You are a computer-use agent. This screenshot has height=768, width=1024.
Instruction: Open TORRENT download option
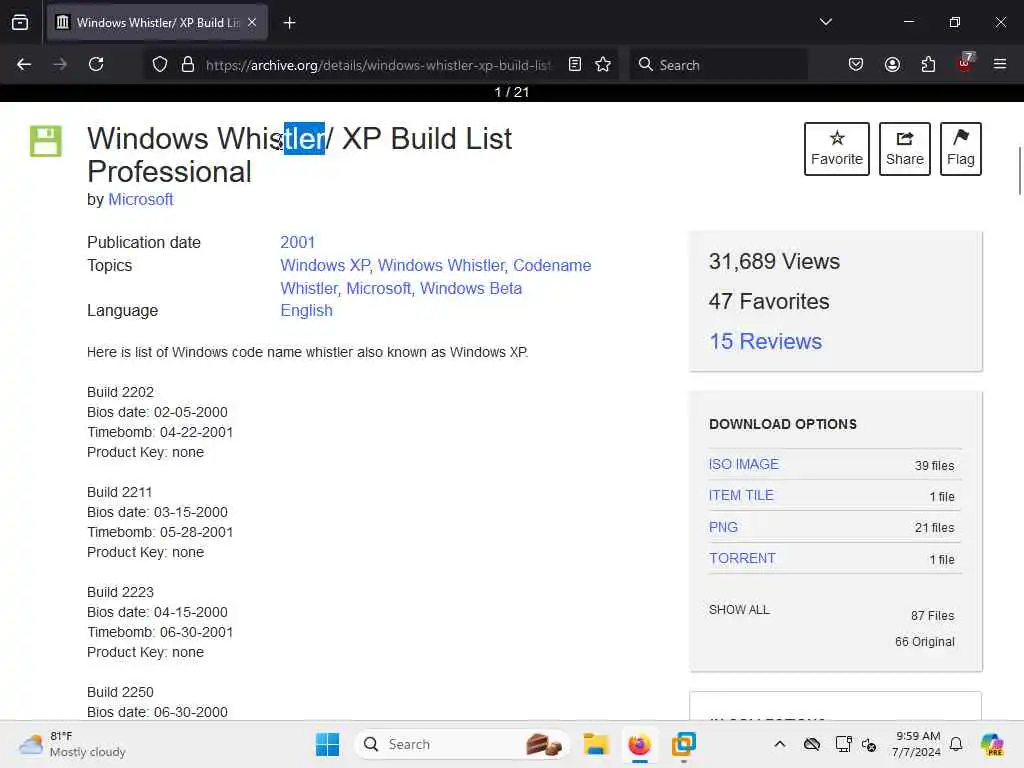[743, 558]
